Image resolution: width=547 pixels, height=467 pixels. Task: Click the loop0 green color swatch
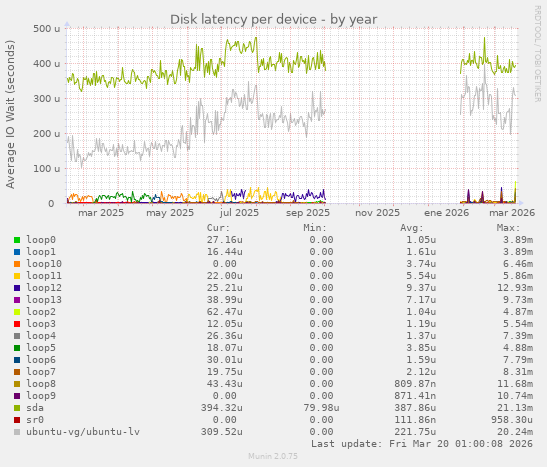click(x=17, y=240)
